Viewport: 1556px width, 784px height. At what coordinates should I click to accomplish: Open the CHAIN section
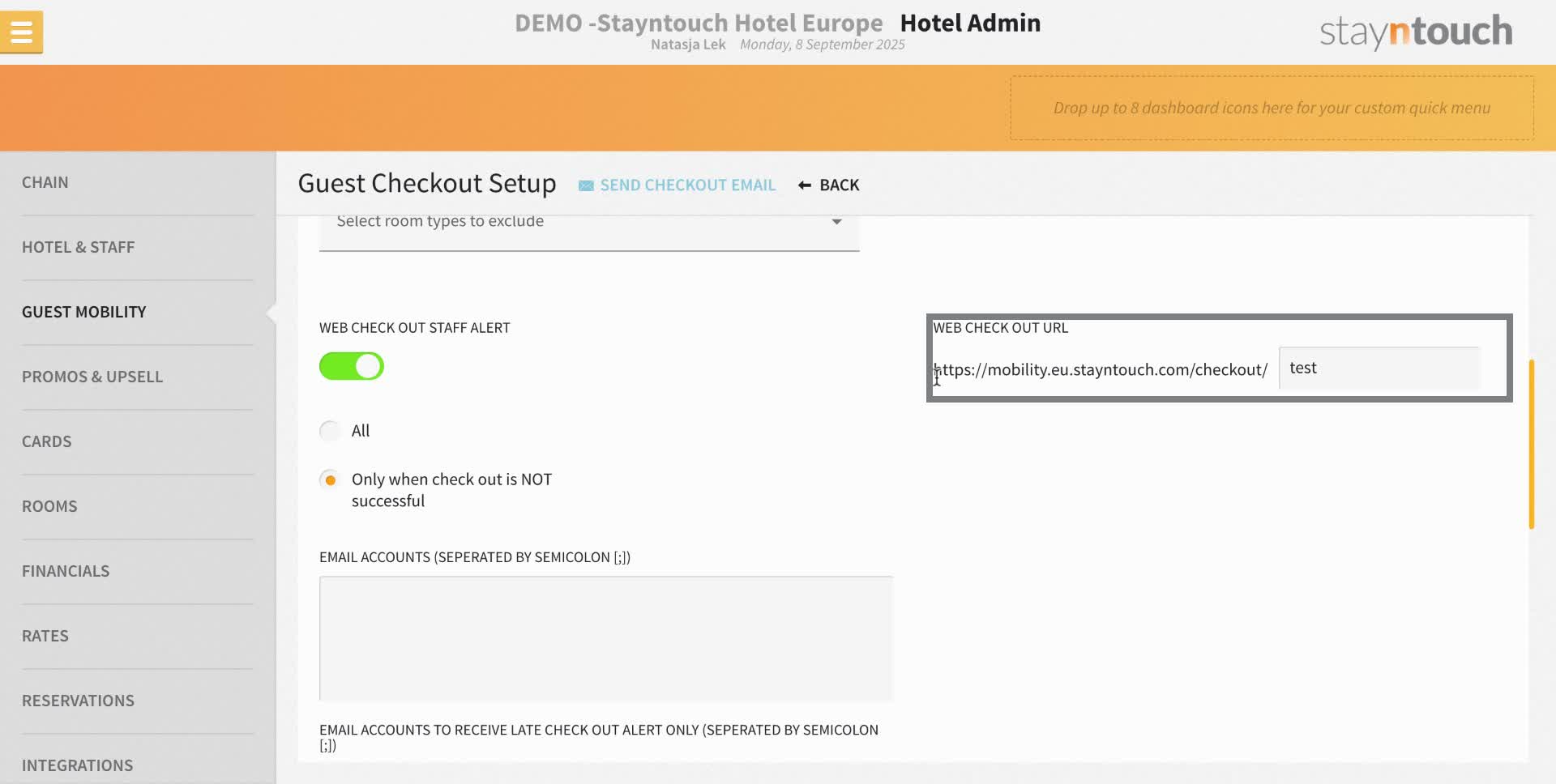click(45, 182)
